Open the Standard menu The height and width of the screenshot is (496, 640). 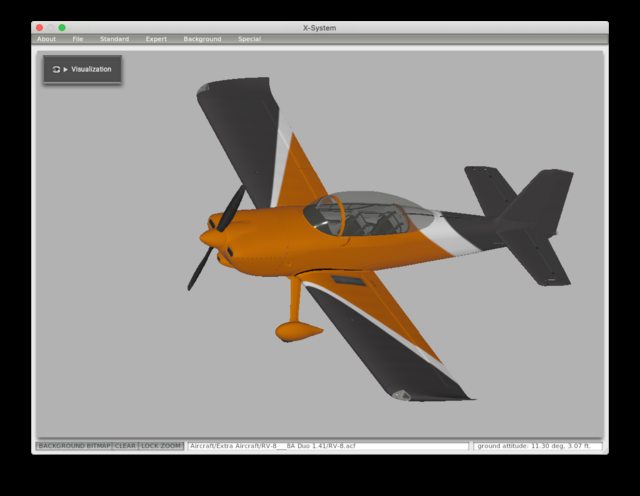pyautogui.click(x=114, y=39)
